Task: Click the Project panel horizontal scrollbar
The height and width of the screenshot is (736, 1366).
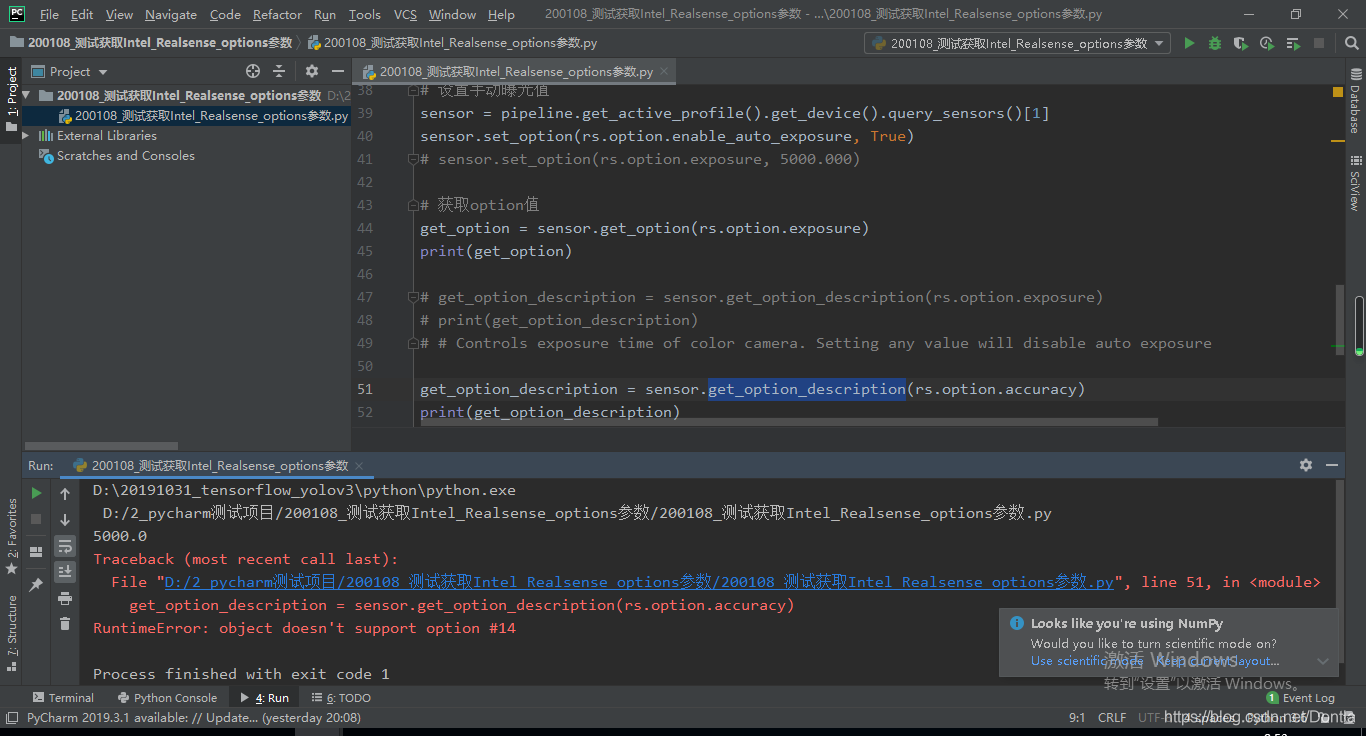Action: 101,446
